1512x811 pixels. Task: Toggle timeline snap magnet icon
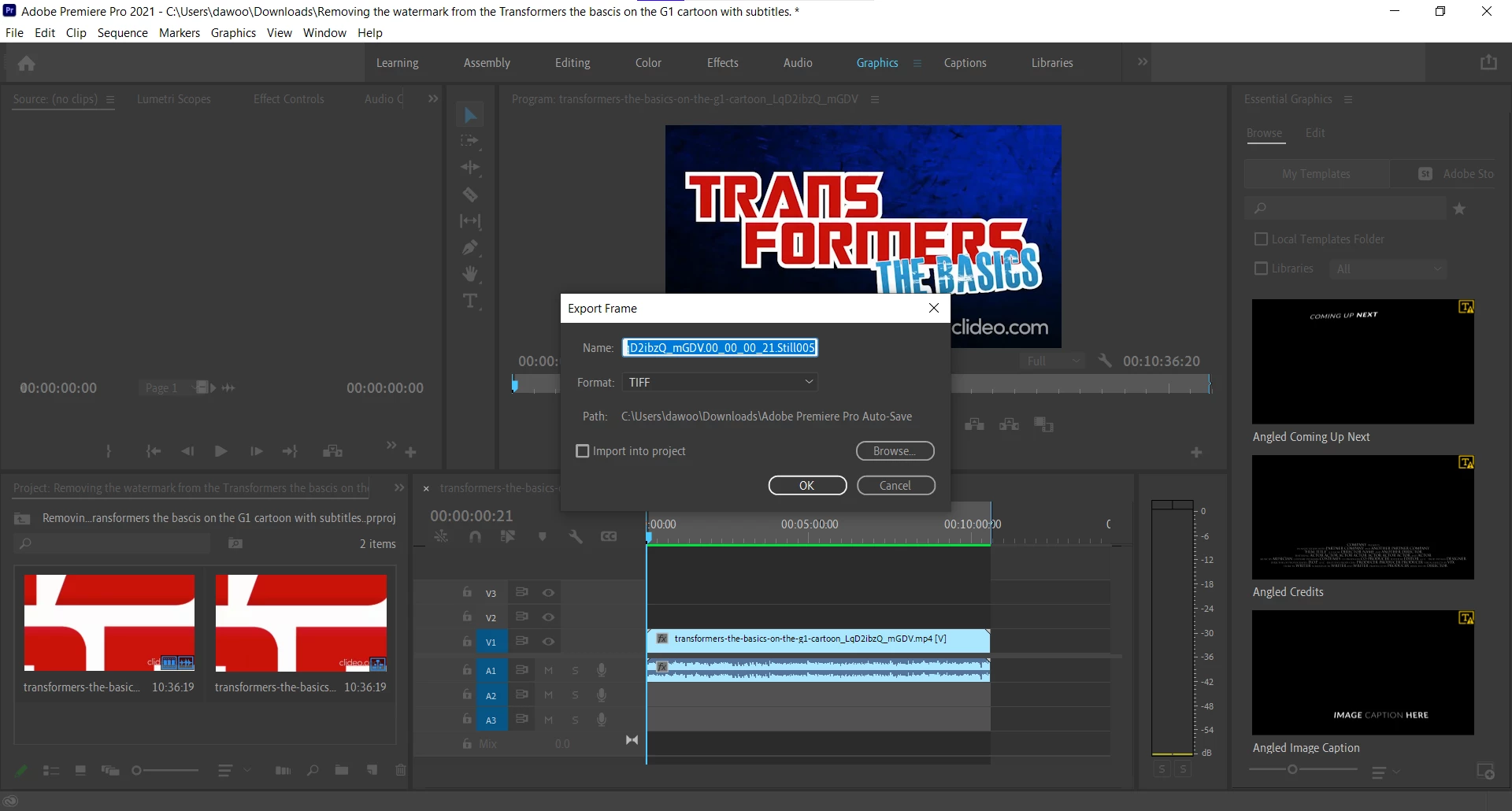tap(475, 536)
